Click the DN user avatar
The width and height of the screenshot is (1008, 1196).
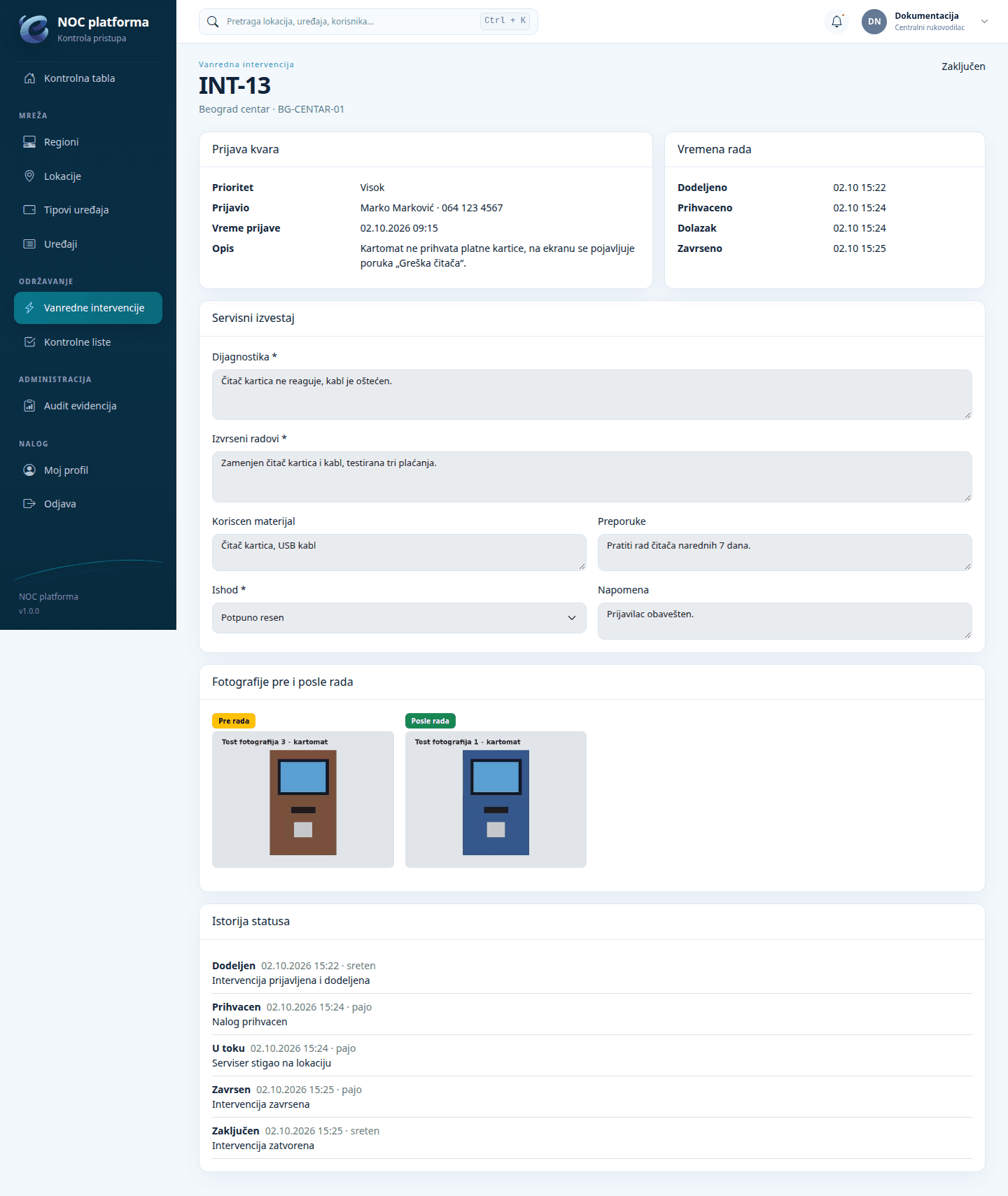[874, 22]
